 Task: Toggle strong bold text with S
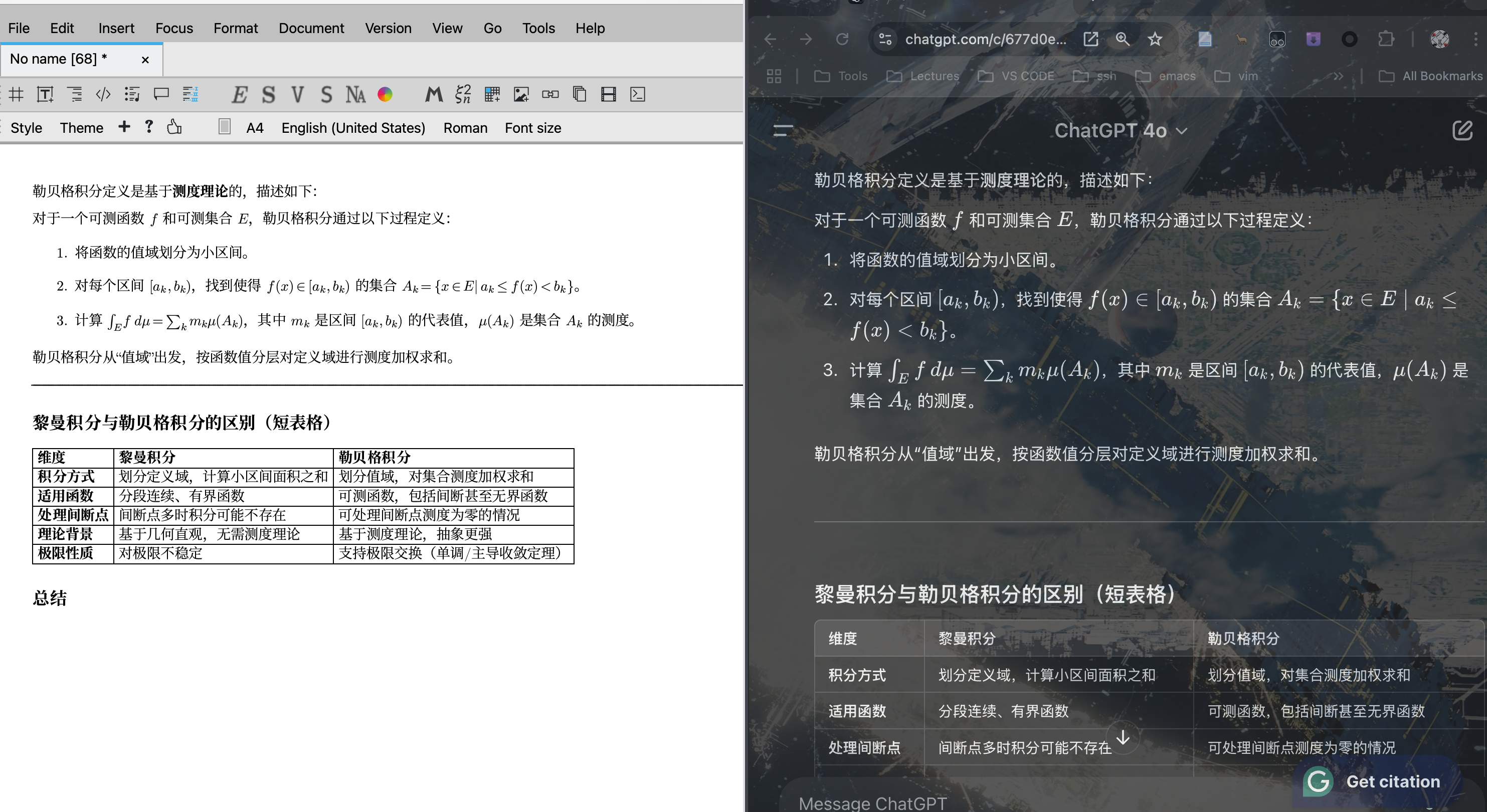[x=268, y=95]
